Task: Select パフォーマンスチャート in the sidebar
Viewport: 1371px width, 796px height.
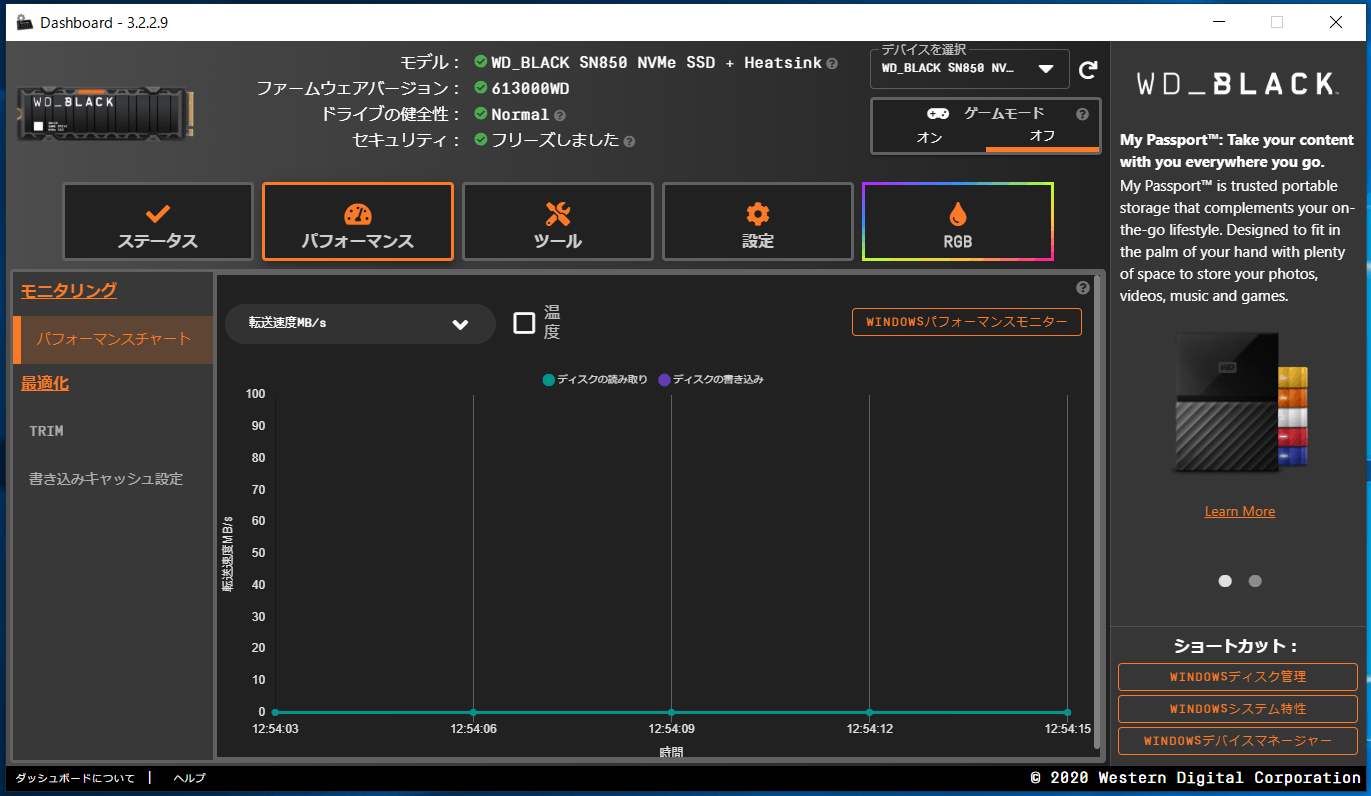Action: [113, 340]
